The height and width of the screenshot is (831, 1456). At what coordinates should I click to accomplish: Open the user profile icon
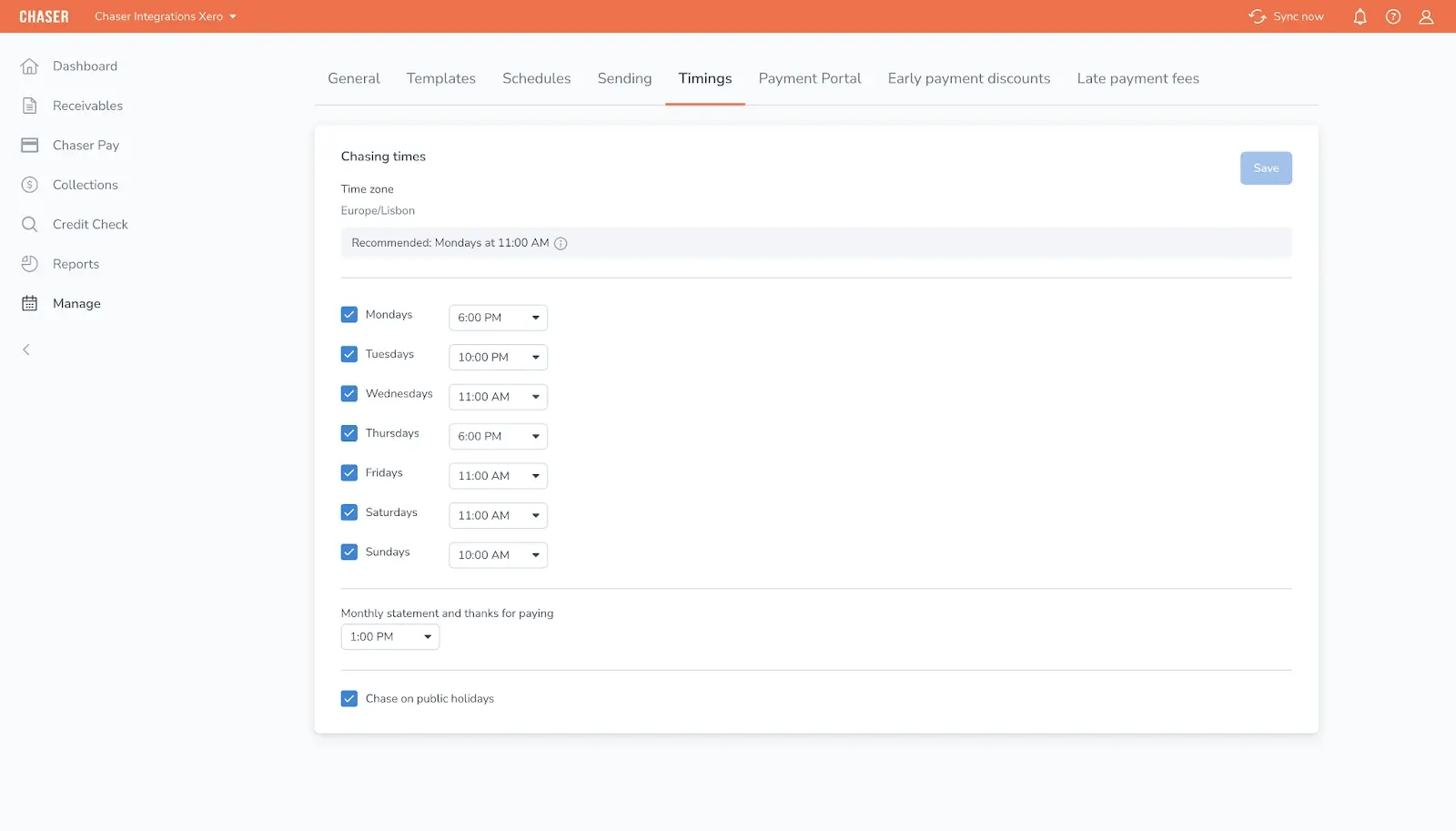coord(1426,16)
